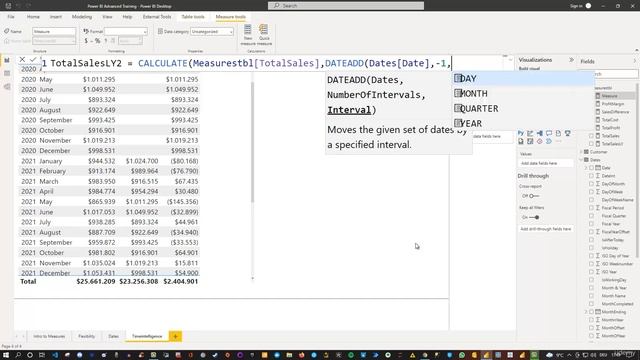Viewport: 640px width, 360px height.
Task: Check the DayOfWeek field checkbox
Action: [x=591, y=192]
